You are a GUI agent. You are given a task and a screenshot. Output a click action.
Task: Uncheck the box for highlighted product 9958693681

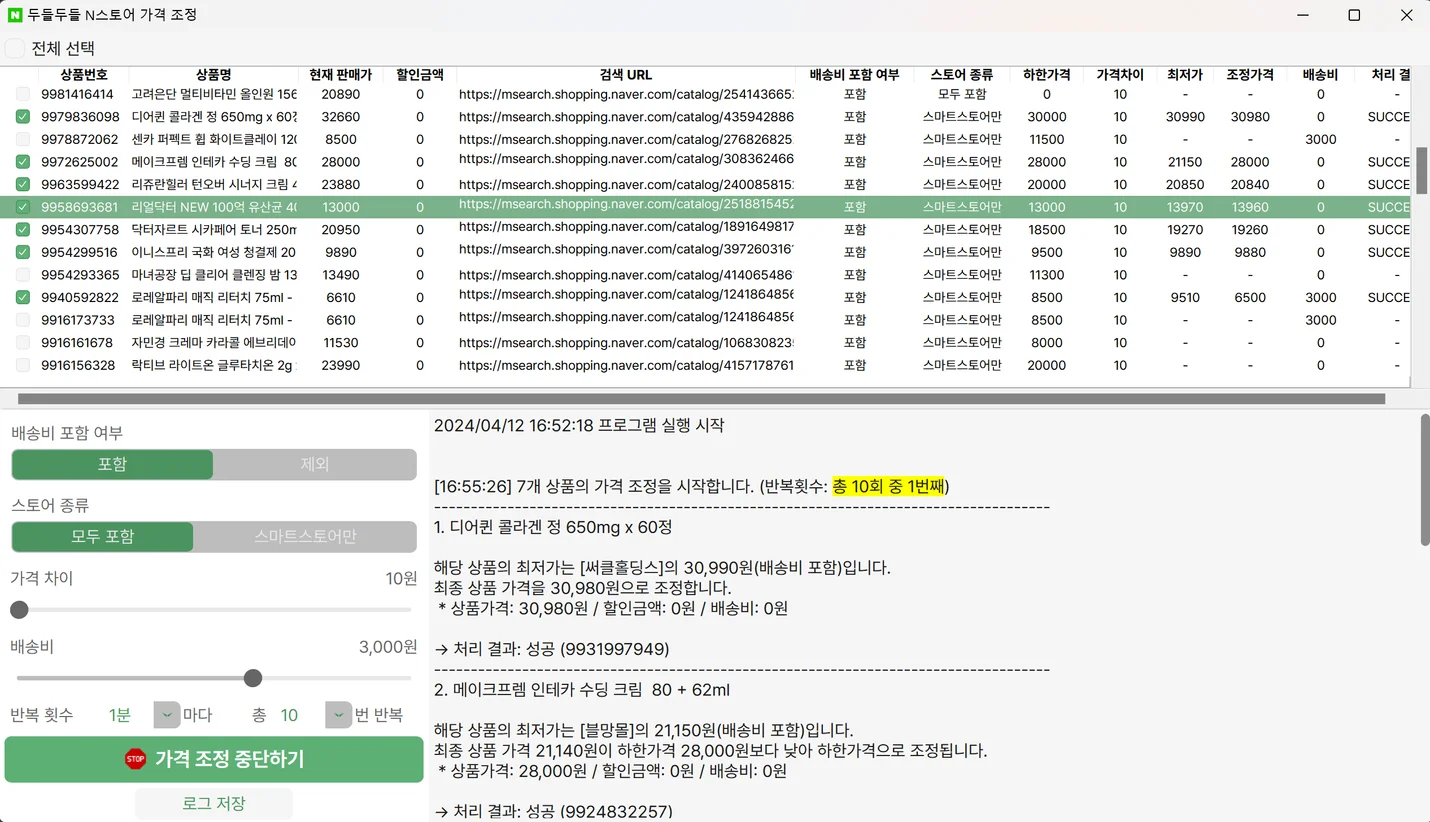[22, 207]
